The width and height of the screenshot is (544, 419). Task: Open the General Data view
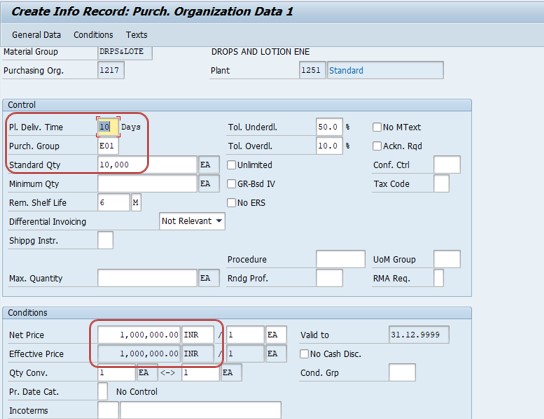point(36,35)
